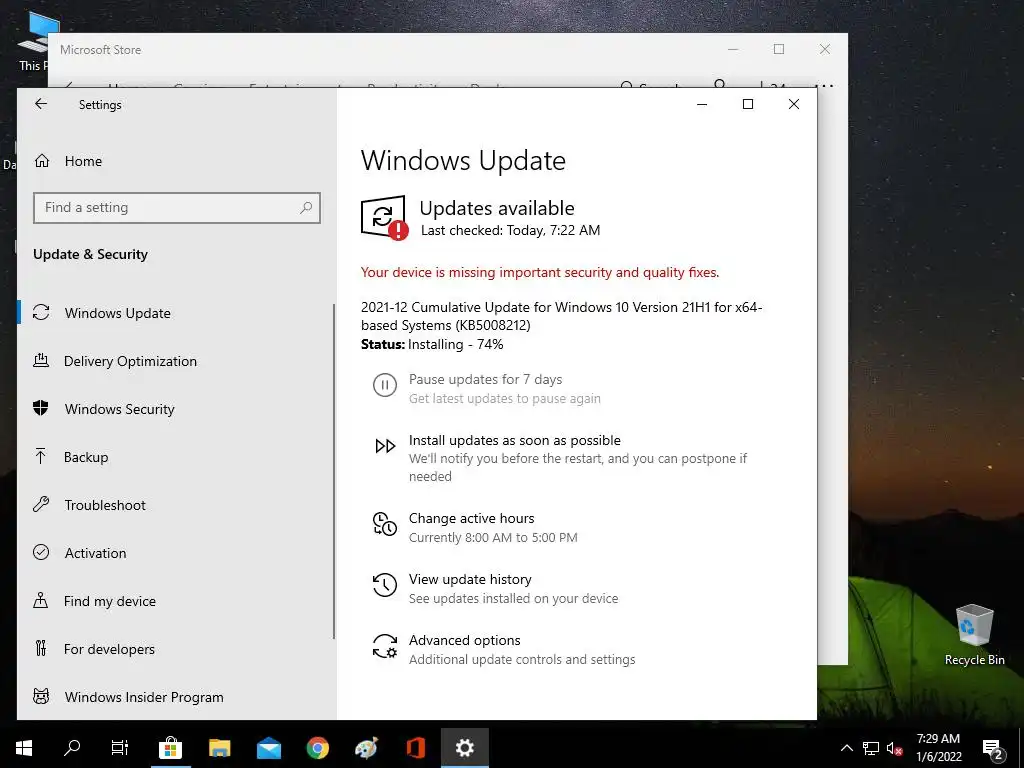This screenshot has width=1024, height=768.
Task: Click the pause circle icon
Action: 385,385
